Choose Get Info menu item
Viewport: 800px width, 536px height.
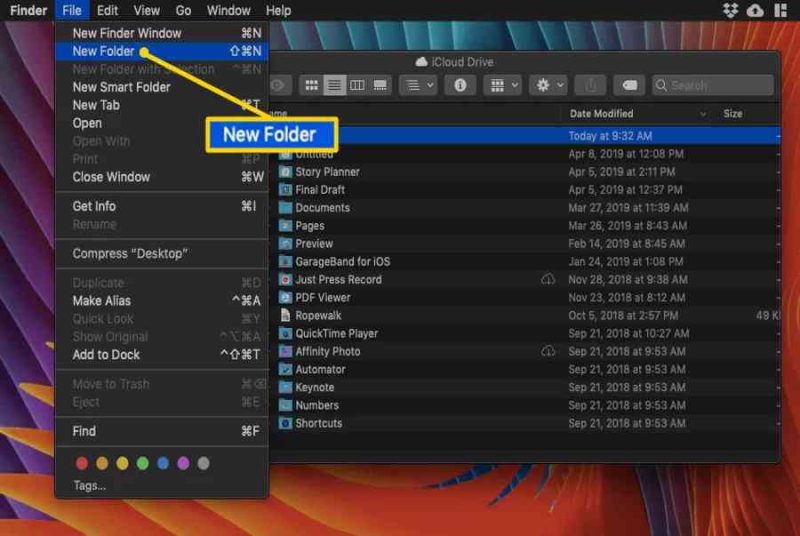click(x=162, y=206)
